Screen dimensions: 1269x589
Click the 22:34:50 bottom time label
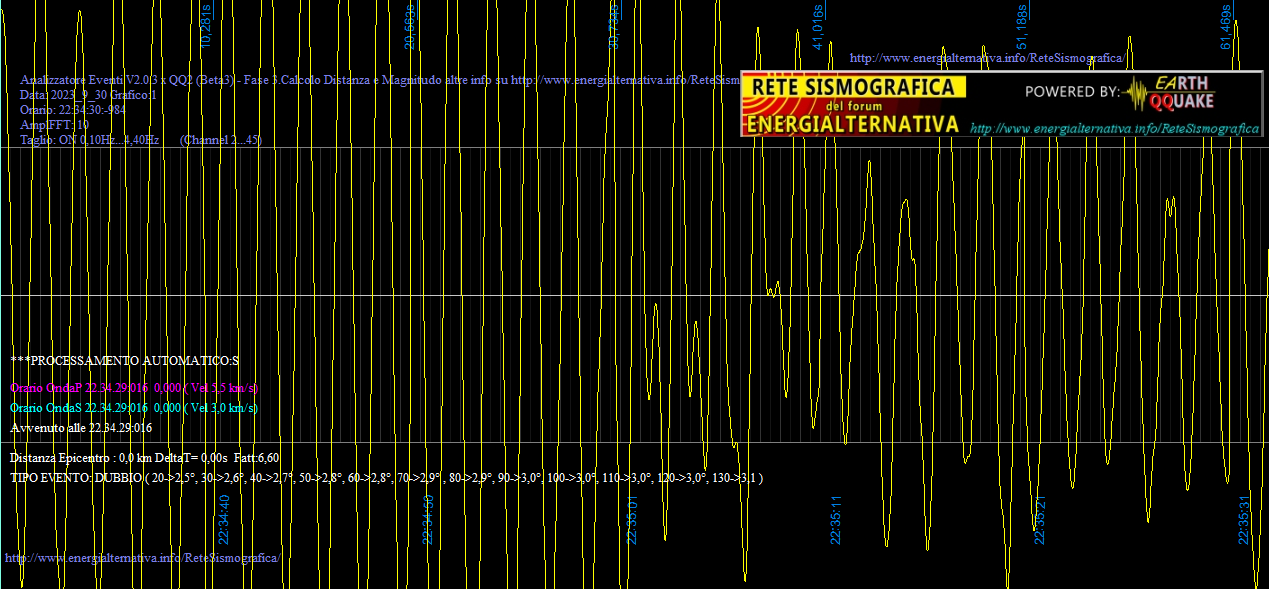coord(428,520)
